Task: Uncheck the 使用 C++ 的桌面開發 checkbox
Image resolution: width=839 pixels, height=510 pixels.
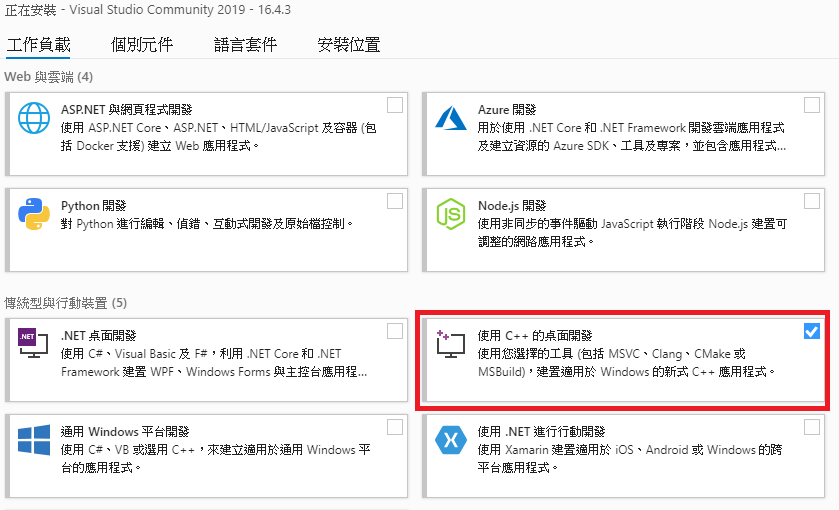Action: point(812,331)
